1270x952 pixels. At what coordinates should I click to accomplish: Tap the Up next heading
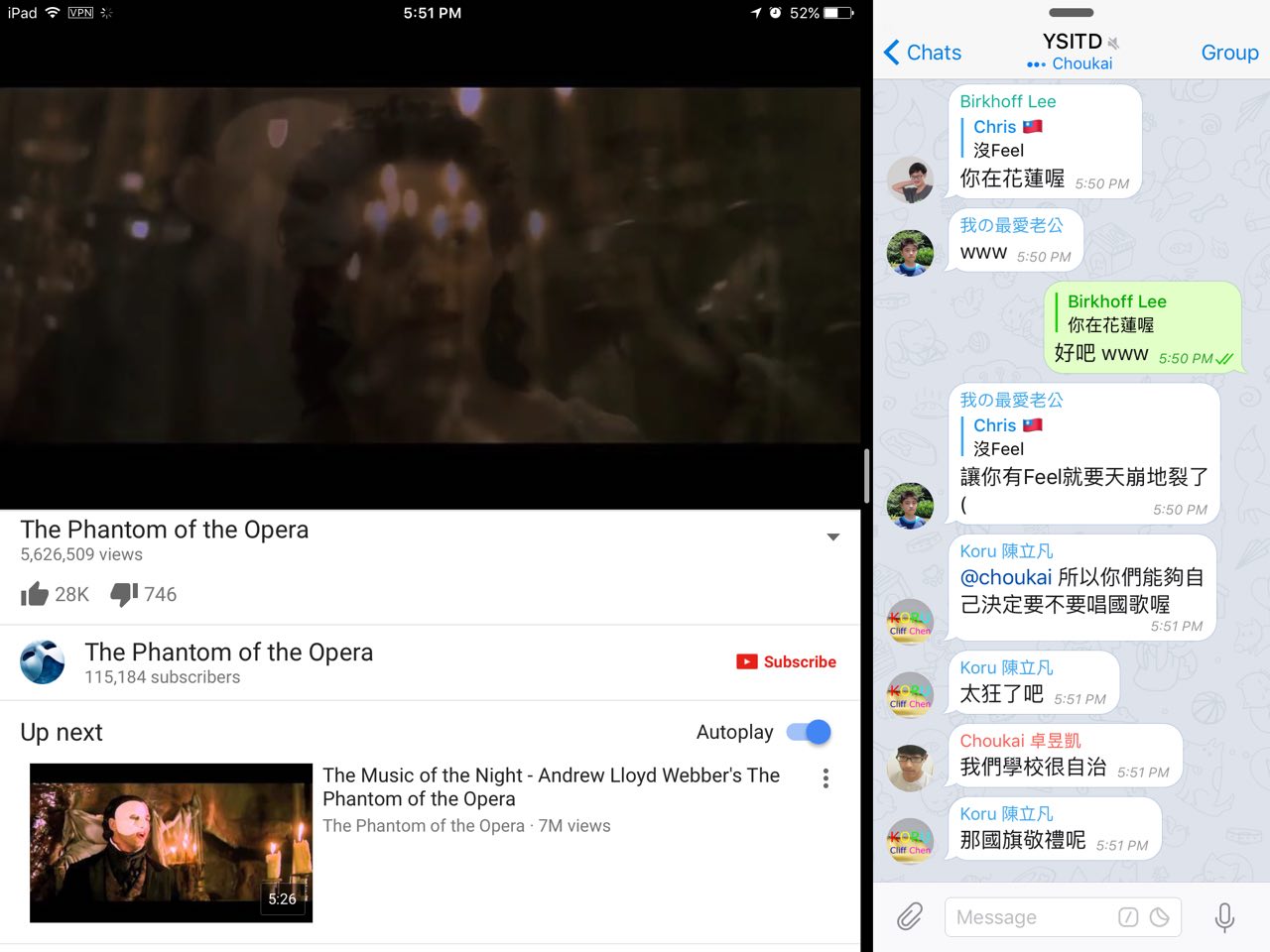pos(62,732)
